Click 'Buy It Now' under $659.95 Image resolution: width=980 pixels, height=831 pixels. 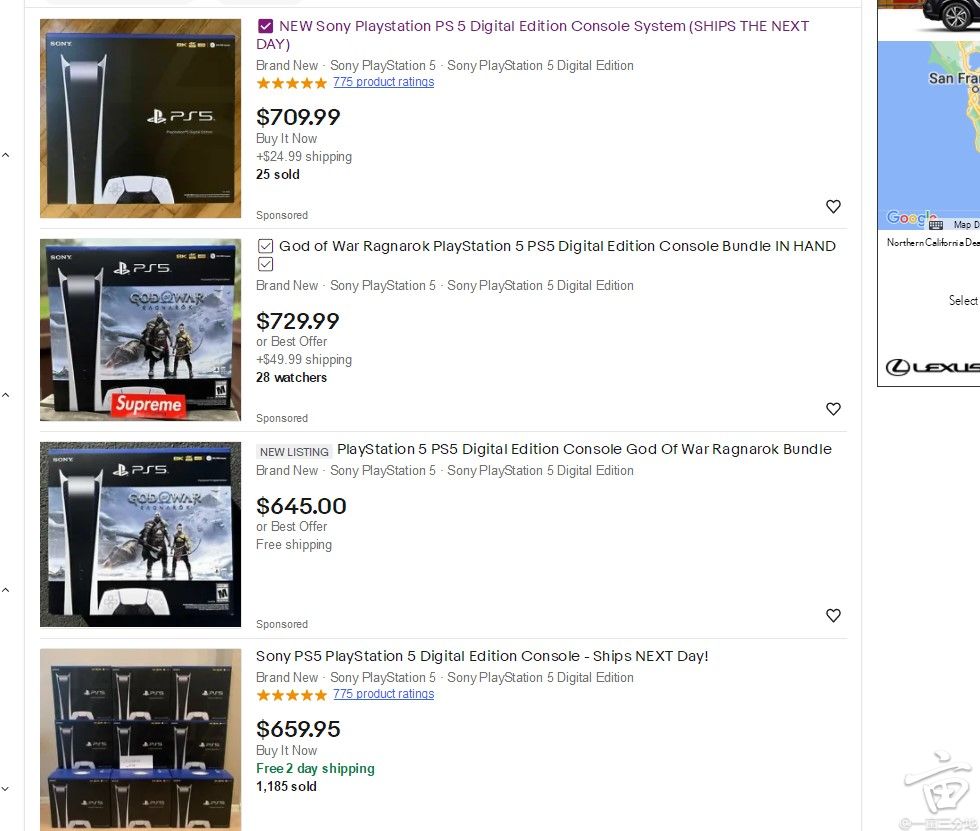pos(286,751)
